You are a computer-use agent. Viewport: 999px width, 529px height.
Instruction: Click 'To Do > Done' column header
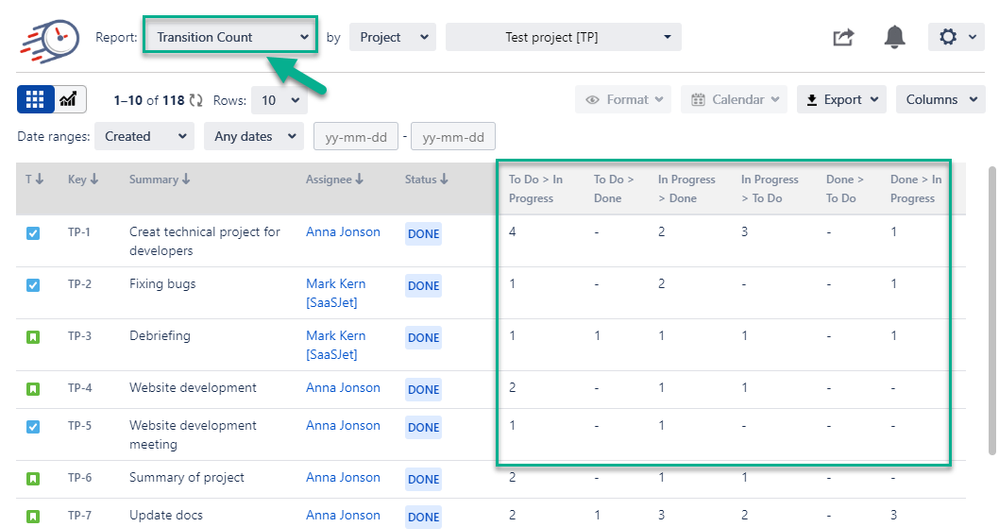[614, 189]
